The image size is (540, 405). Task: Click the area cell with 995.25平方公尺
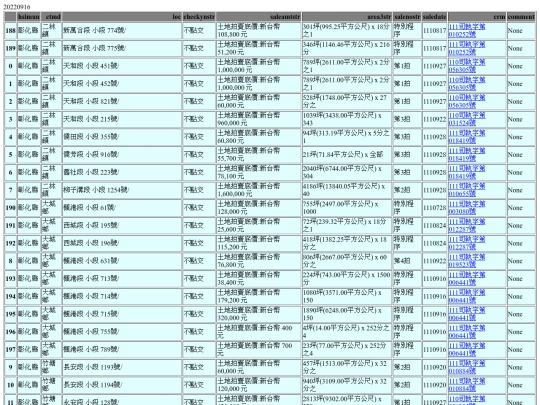click(x=347, y=31)
